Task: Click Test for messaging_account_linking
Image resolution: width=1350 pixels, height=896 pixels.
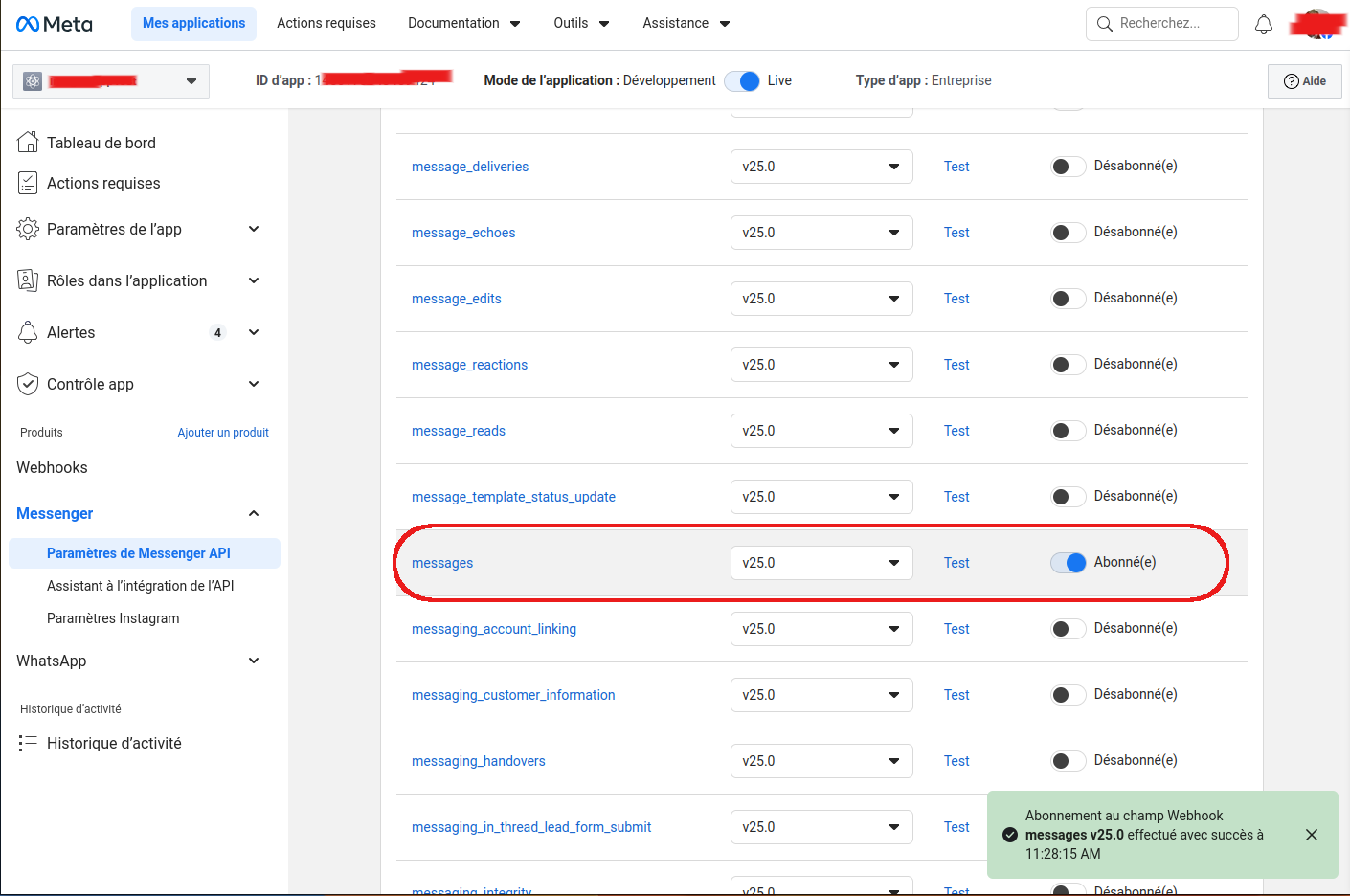Action: [956, 629]
